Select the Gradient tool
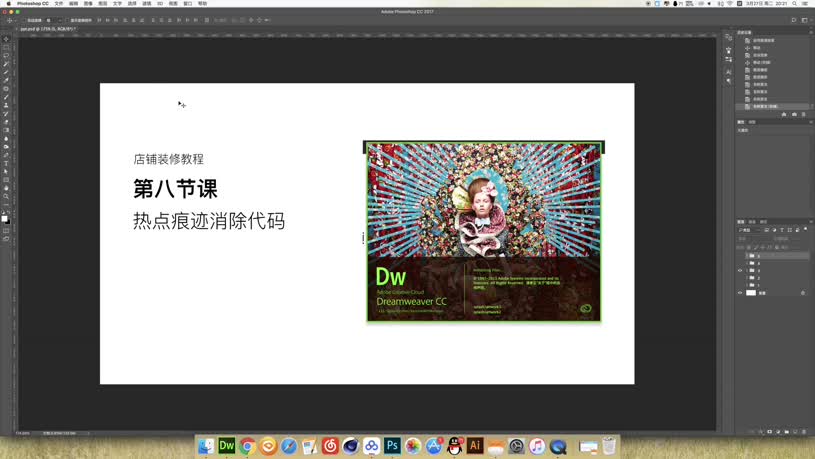 point(6,130)
